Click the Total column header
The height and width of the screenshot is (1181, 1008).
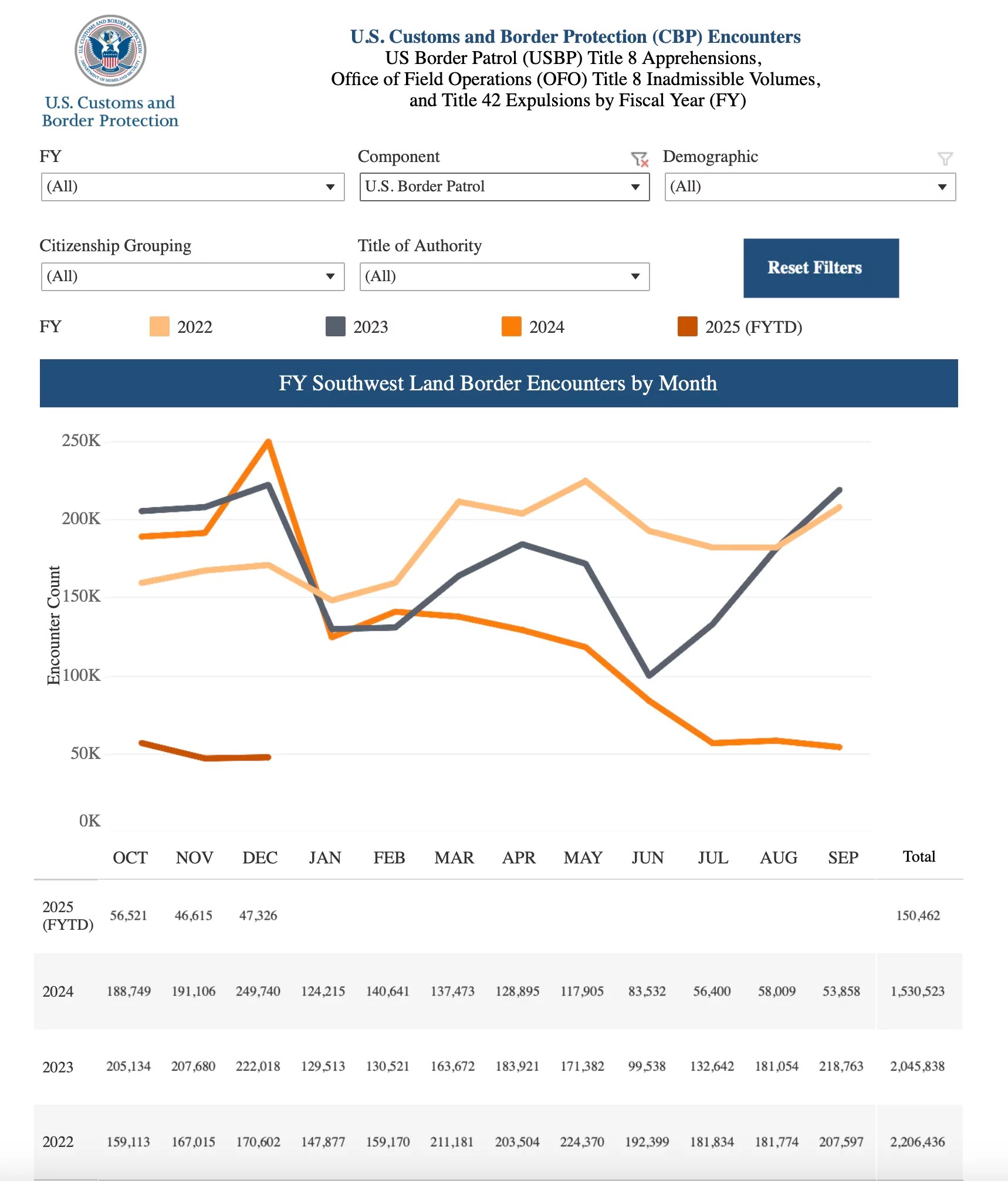pyautogui.click(x=919, y=856)
